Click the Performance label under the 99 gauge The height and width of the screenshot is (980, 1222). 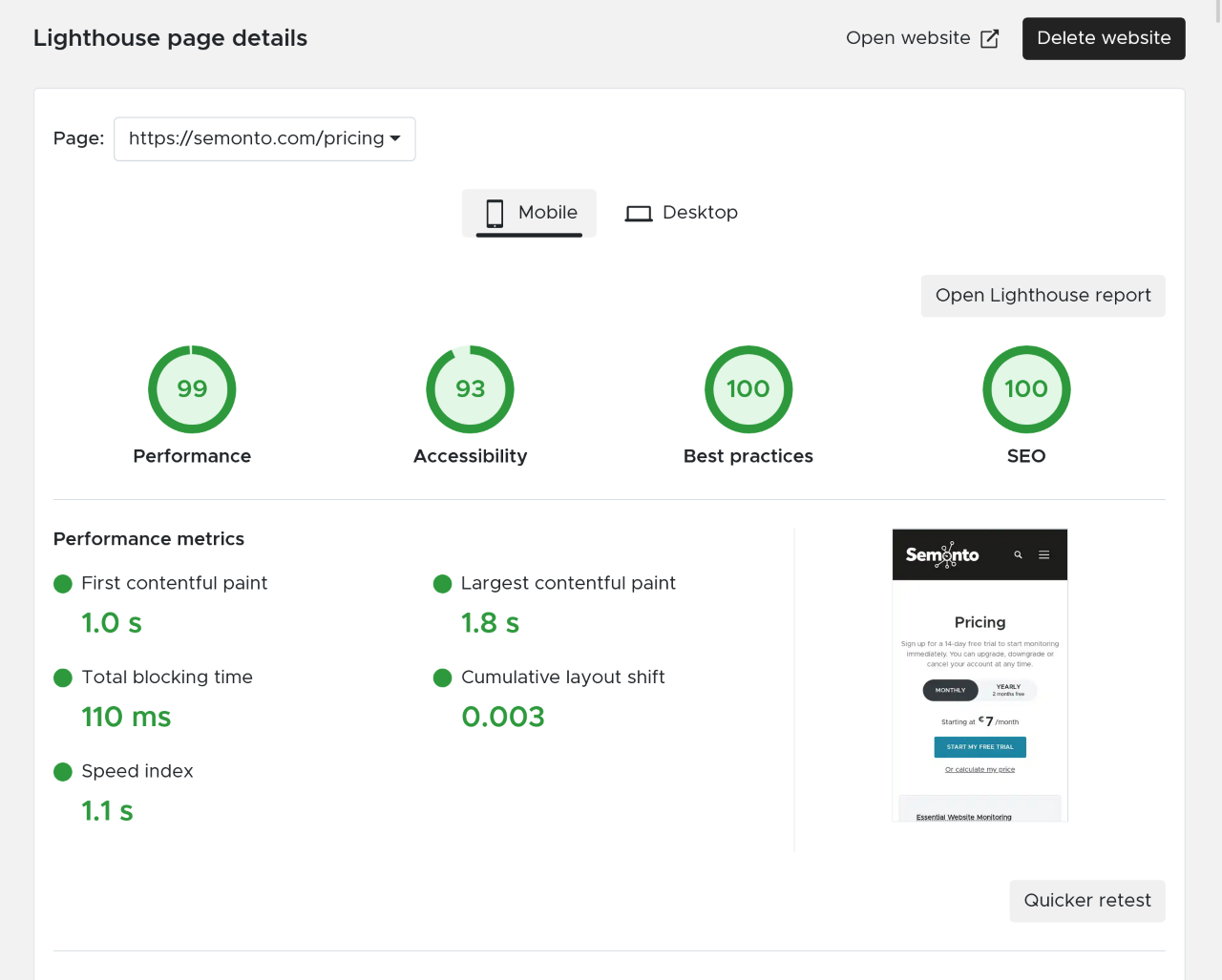tap(192, 456)
